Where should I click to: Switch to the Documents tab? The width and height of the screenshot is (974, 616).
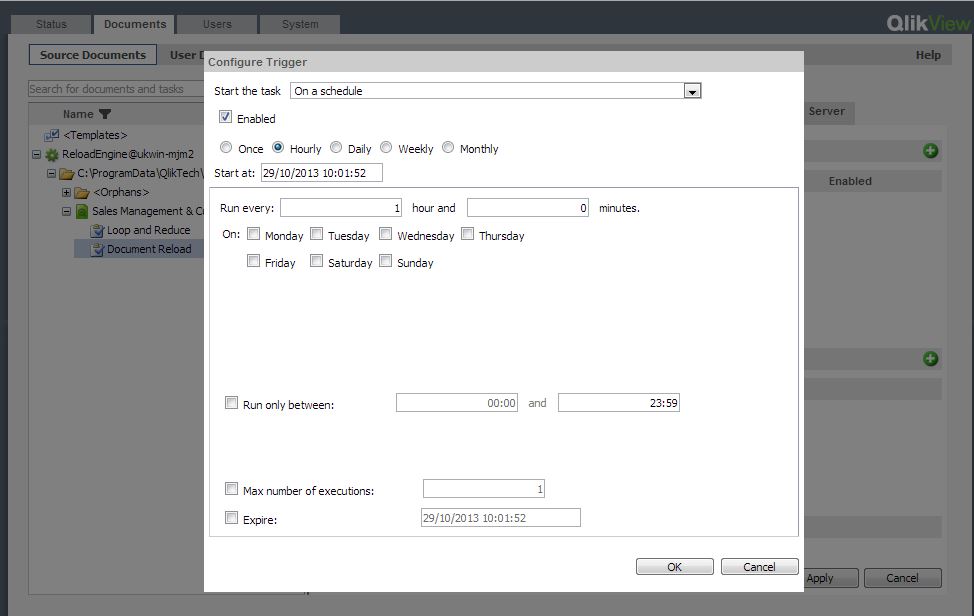(x=135, y=24)
